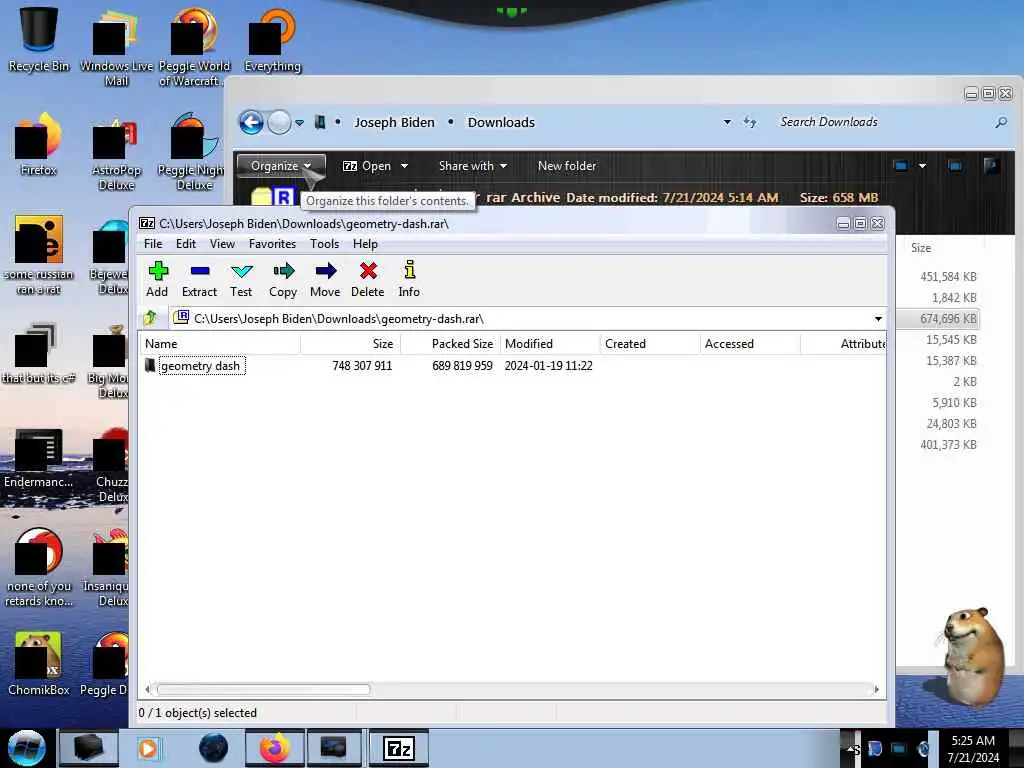
Task: Toggle the preview pane in Explorer
Action: tap(955, 166)
